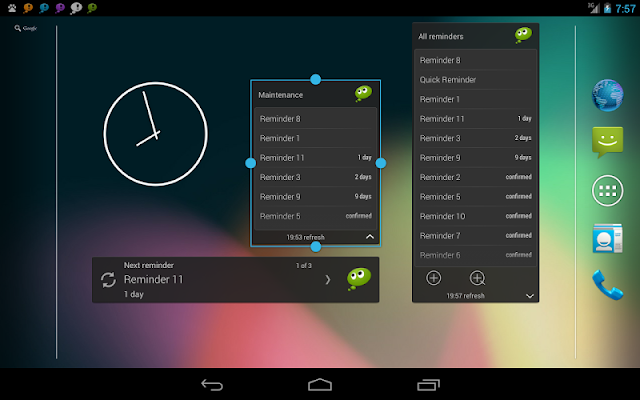Viewport: 640px width, 400px height.
Task: Tap the analog clock widget
Action: coord(156,134)
